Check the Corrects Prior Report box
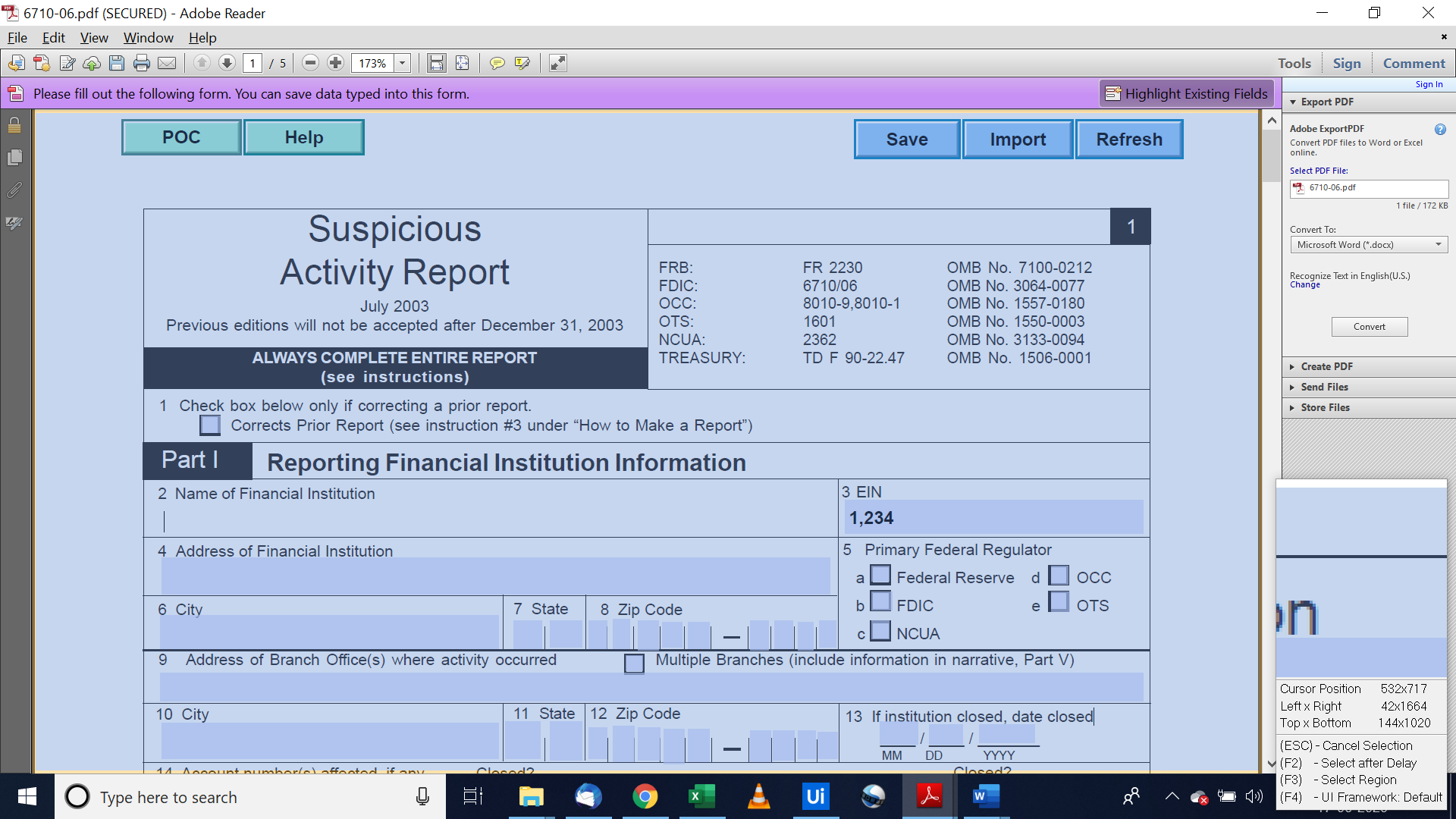The height and width of the screenshot is (819, 1456). [x=210, y=425]
